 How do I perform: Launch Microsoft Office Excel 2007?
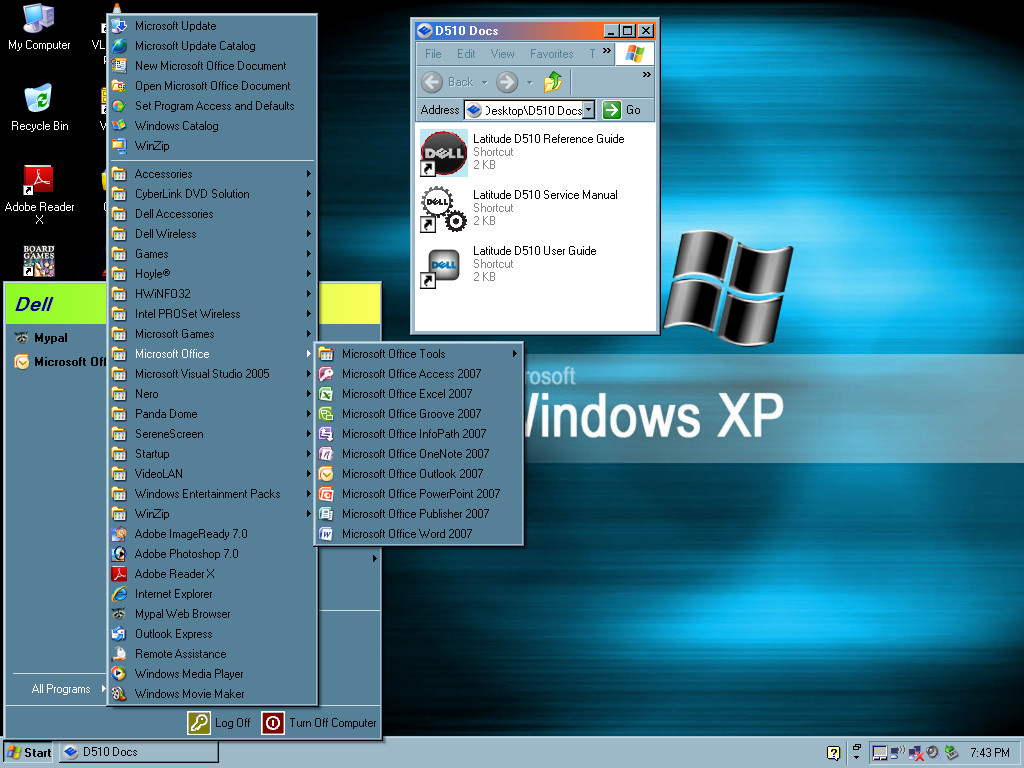pyautogui.click(x=419, y=394)
